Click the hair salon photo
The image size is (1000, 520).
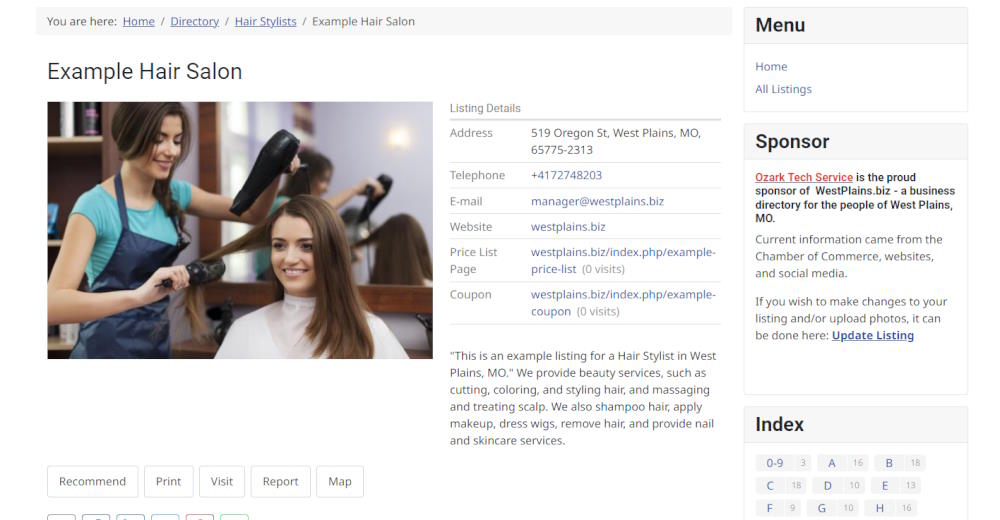click(240, 230)
